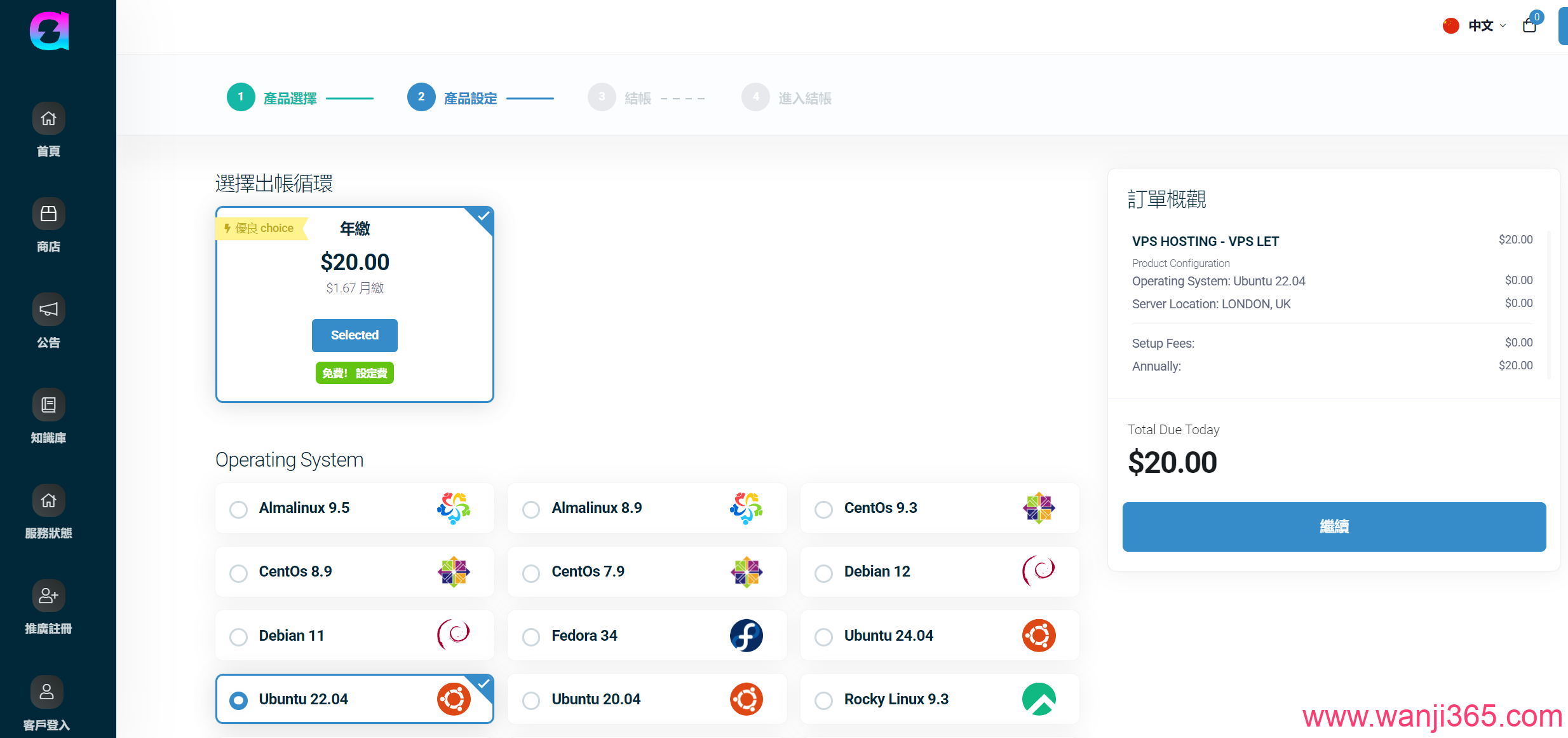The height and width of the screenshot is (738, 1568).
Task: Select the Ubuntu 22.04 radio button
Action: click(x=238, y=700)
